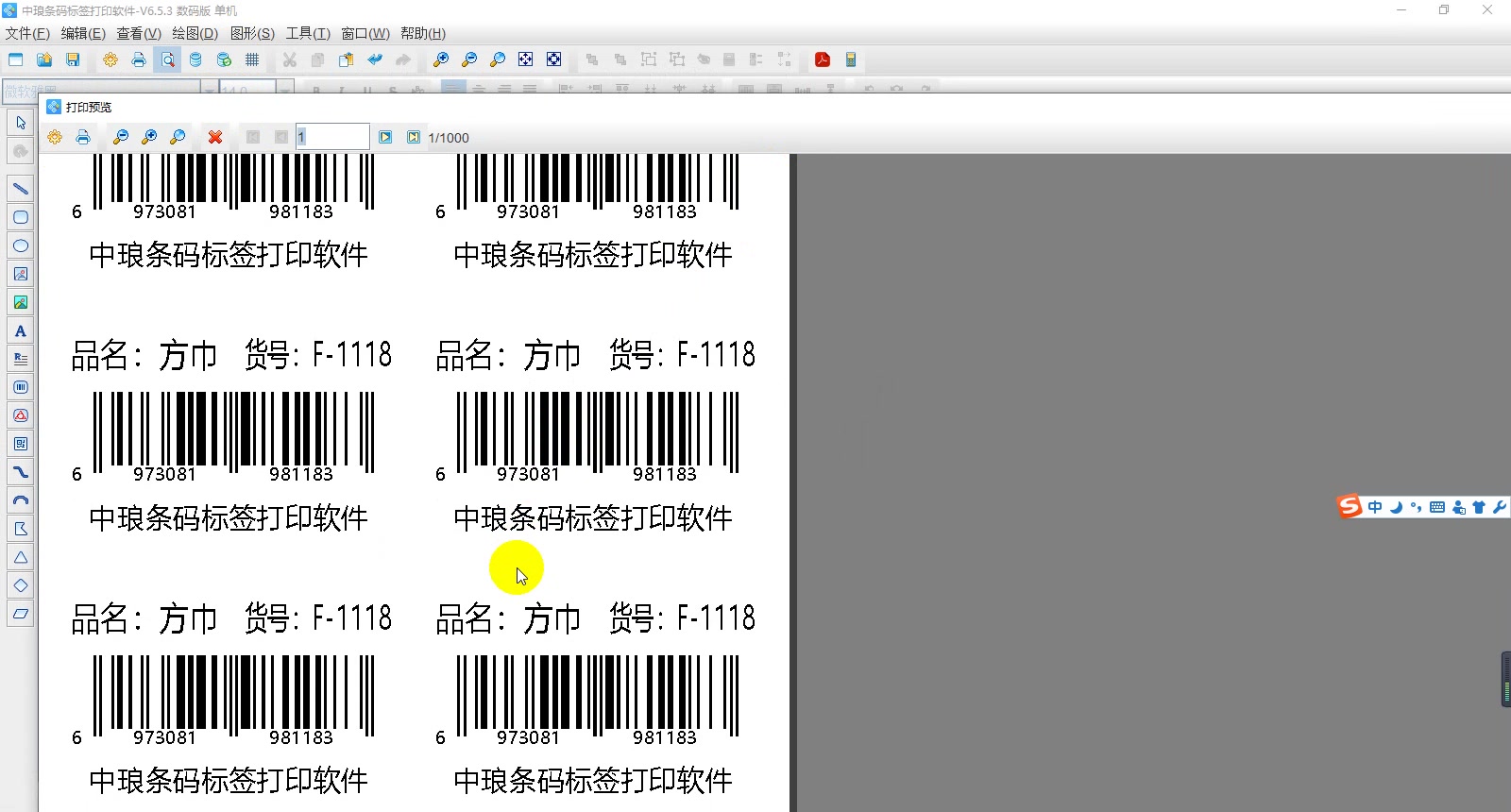The height and width of the screenshot is (812, 1511).
Task: Close preview with red X icon
Action: (215, 137)
